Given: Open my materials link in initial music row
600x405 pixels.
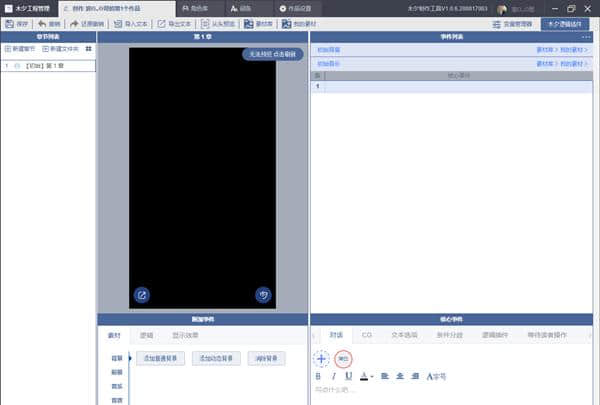Looking at the screenshot, I should click(572, 64).
